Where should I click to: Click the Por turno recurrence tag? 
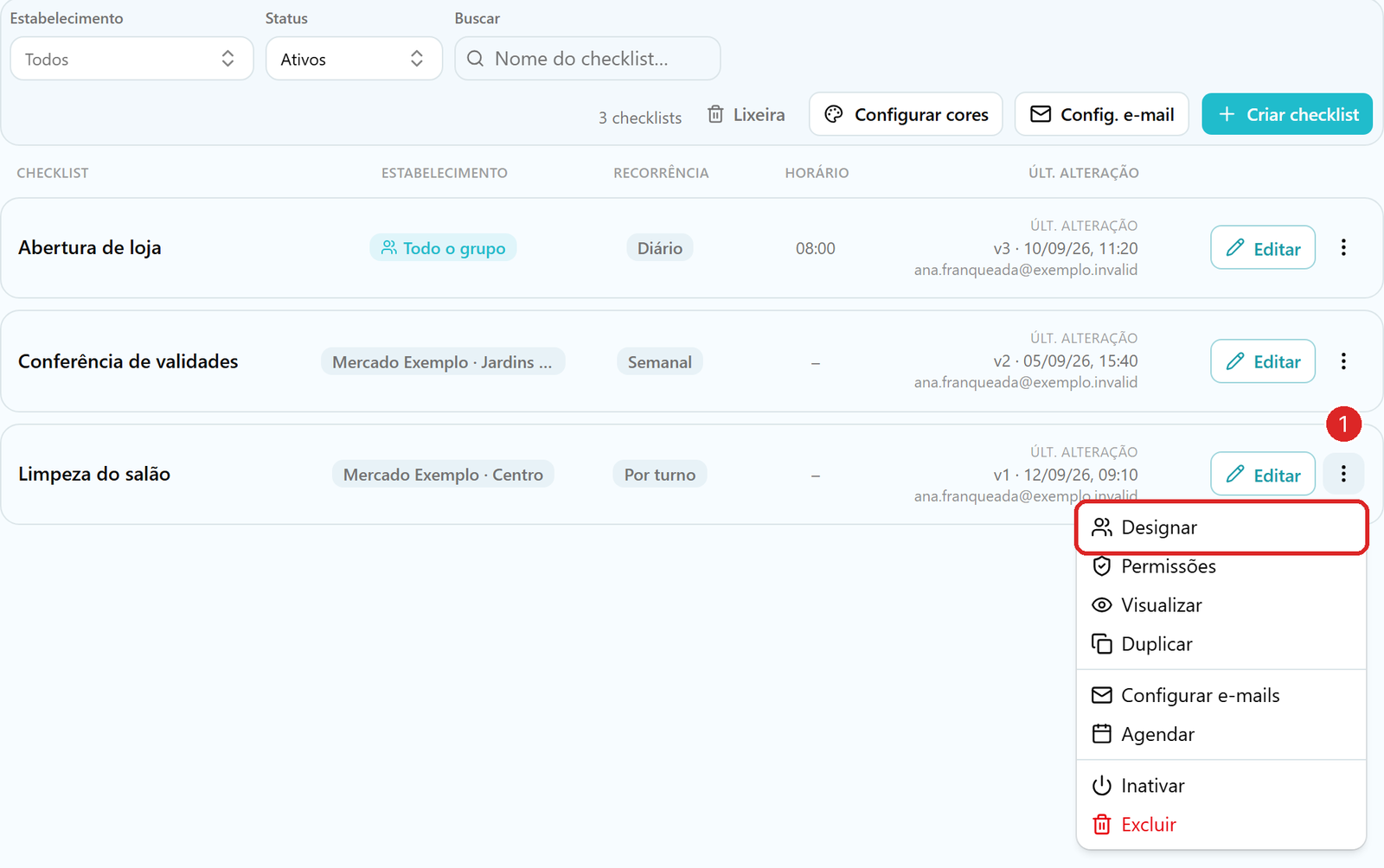coord(660,475)
